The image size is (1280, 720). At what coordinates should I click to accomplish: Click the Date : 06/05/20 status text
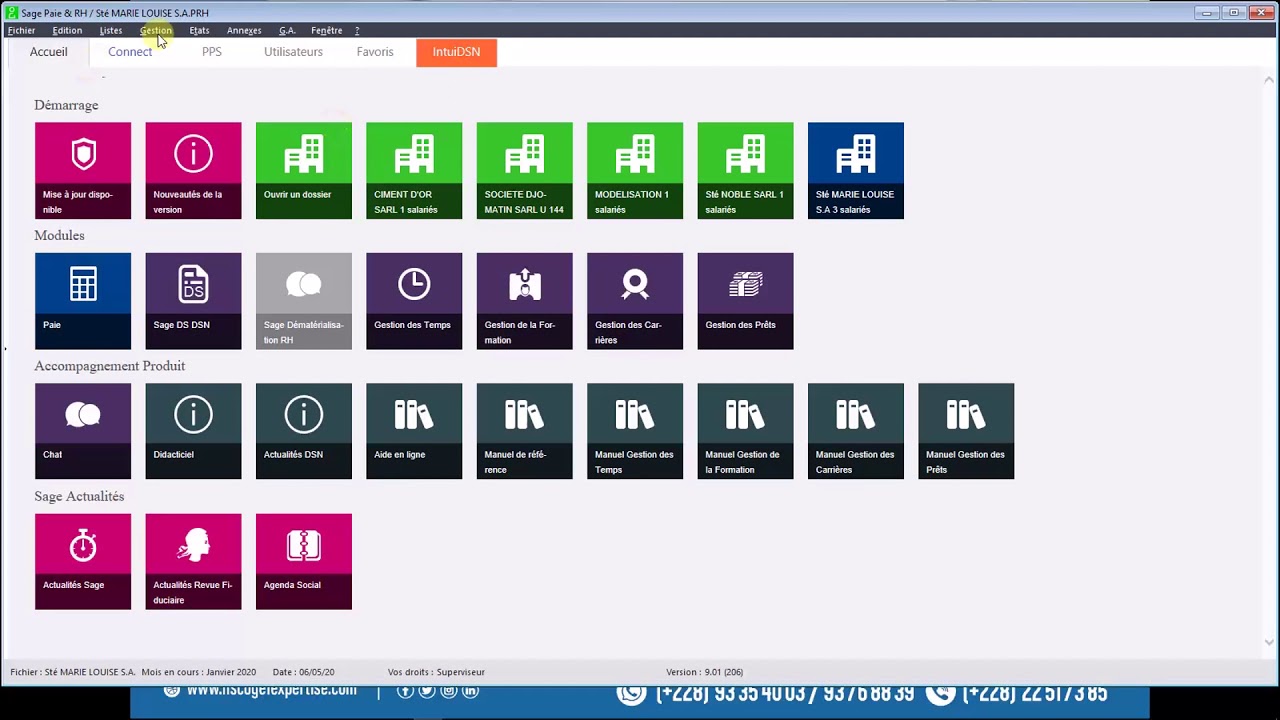(303, 672)
